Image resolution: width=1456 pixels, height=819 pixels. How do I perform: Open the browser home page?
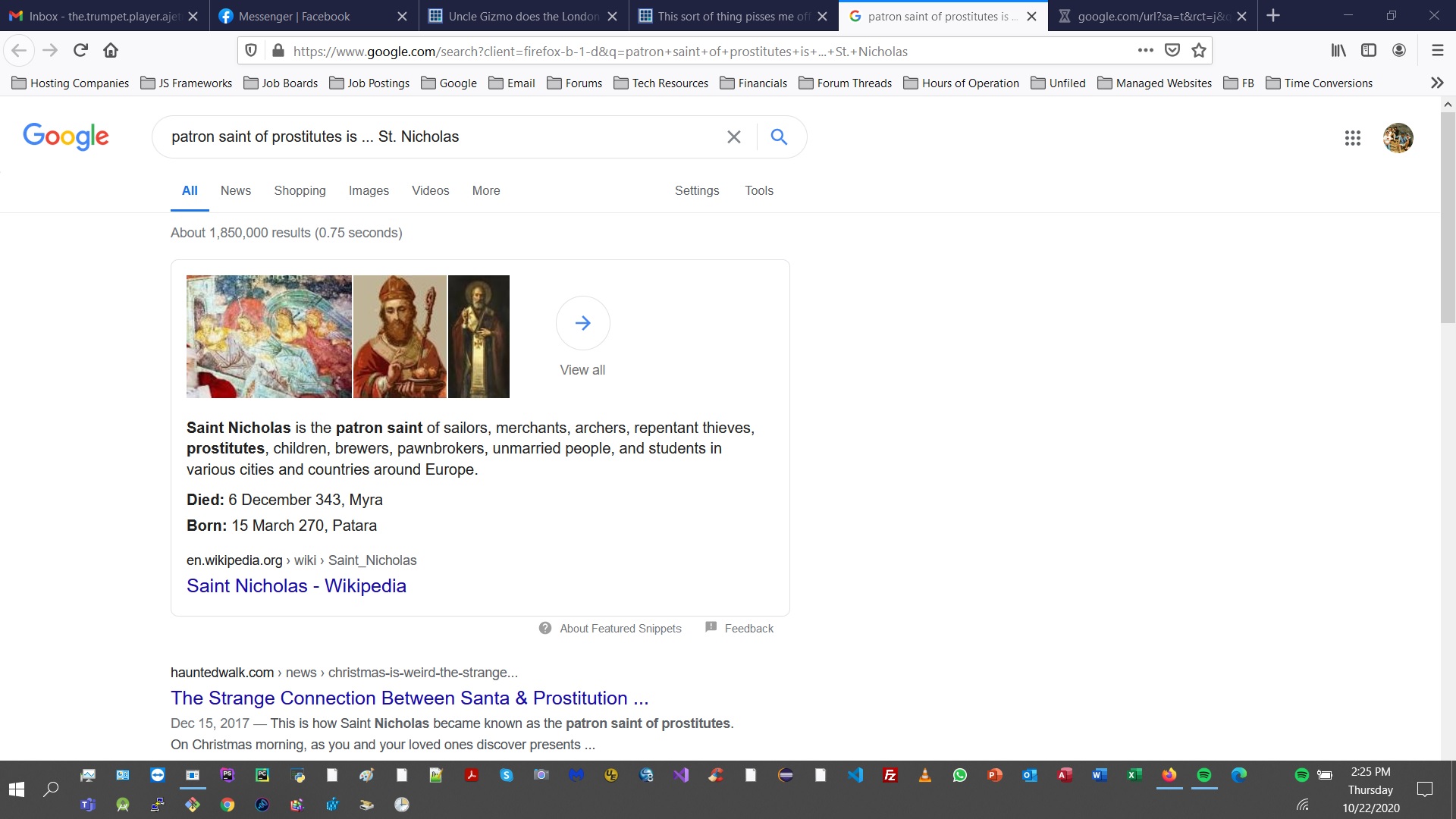(111, 51)
